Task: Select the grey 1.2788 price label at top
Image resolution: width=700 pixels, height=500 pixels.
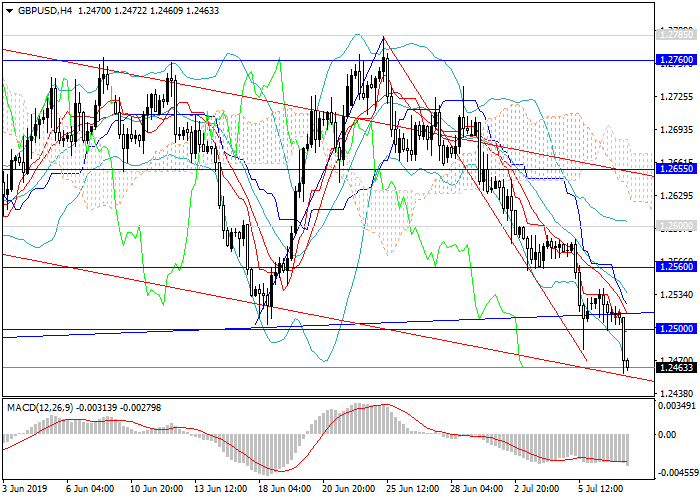Action: 675,34
